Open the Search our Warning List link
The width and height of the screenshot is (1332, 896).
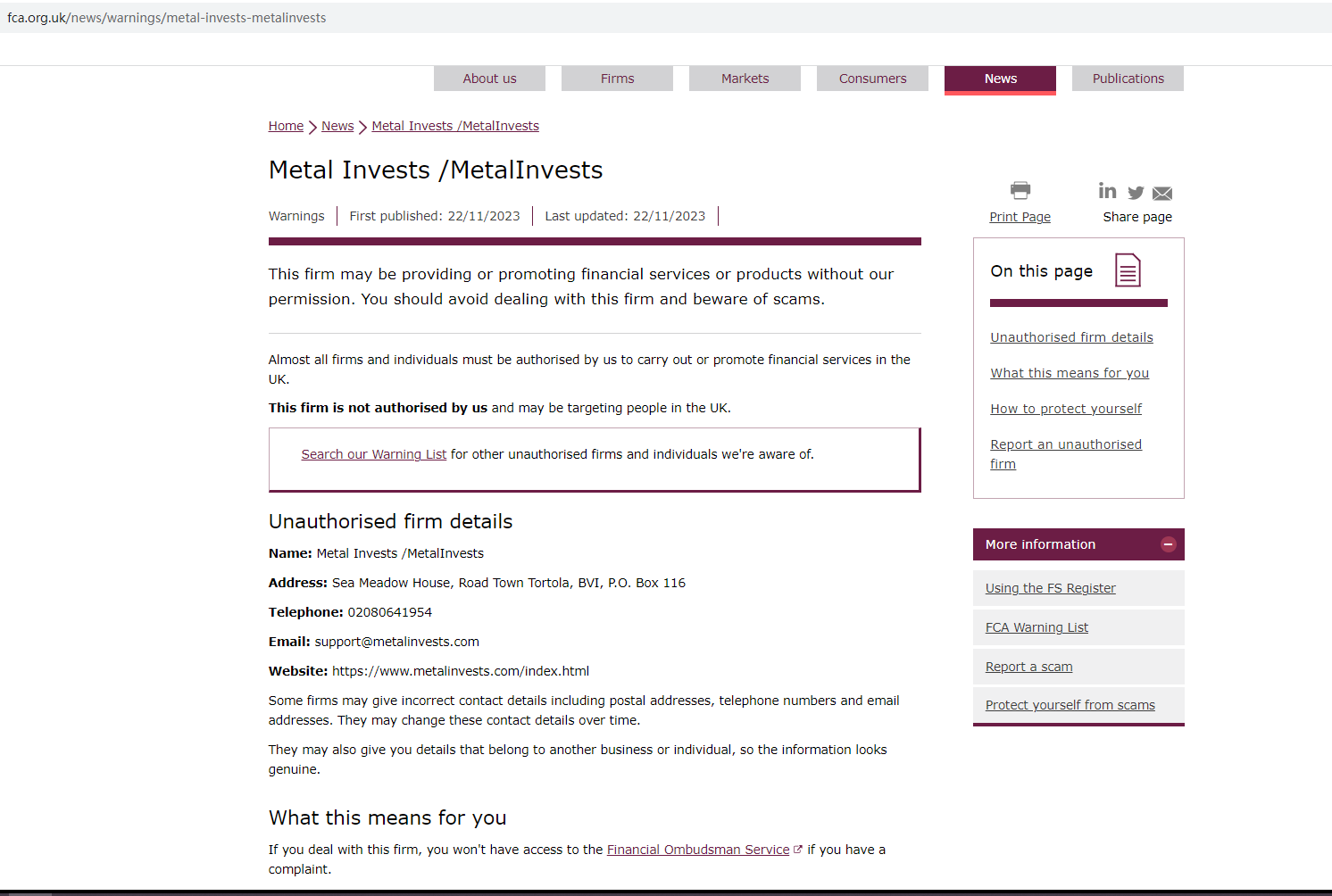pos(373,454)
